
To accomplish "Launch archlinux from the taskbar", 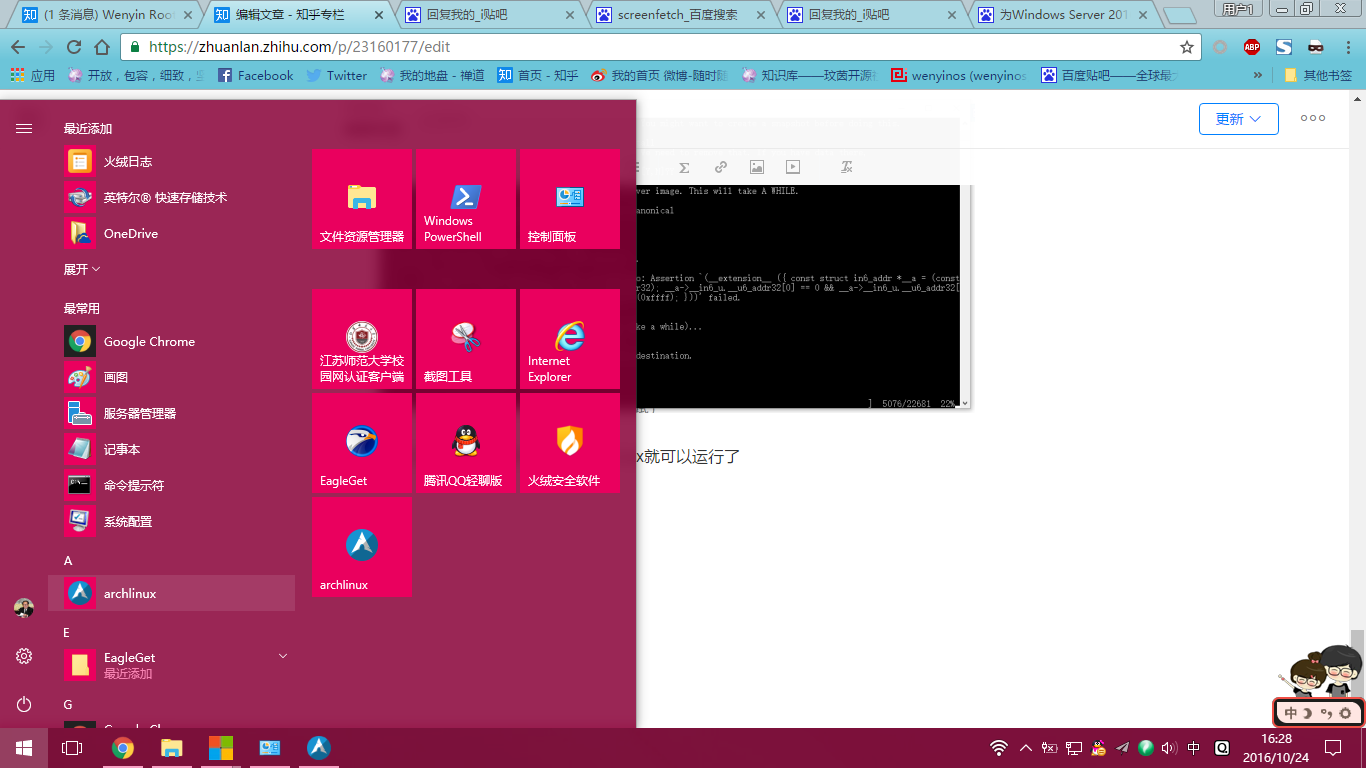I will (318, 747).
